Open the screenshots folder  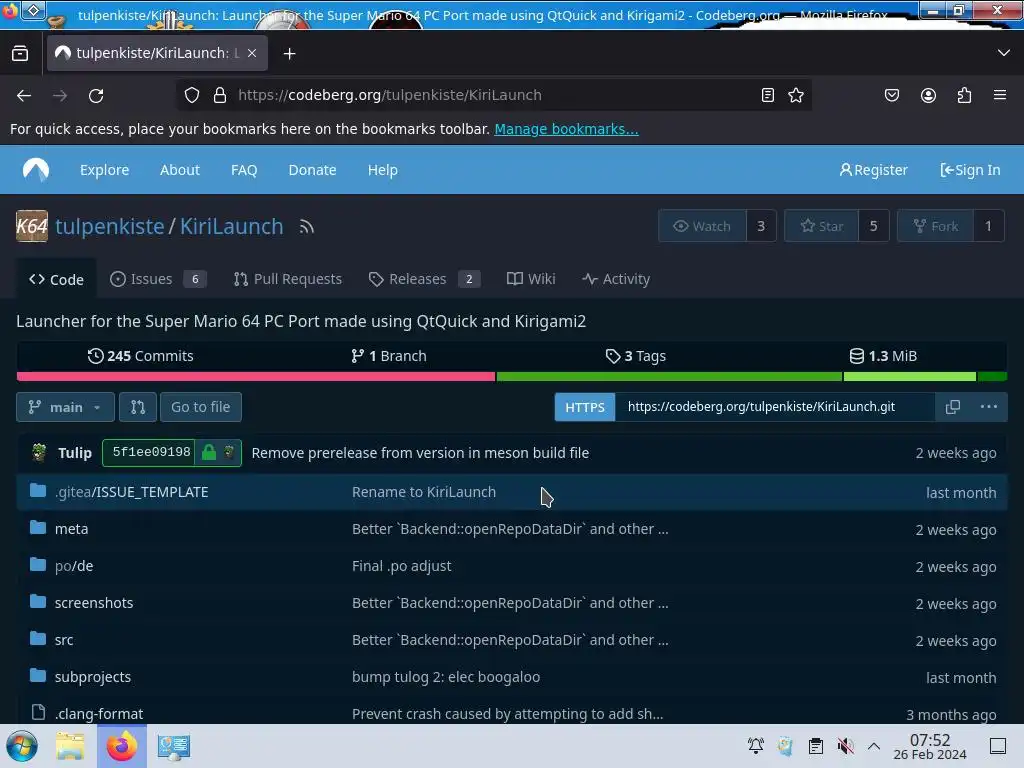pyautogui.click(x=94, y=603)
